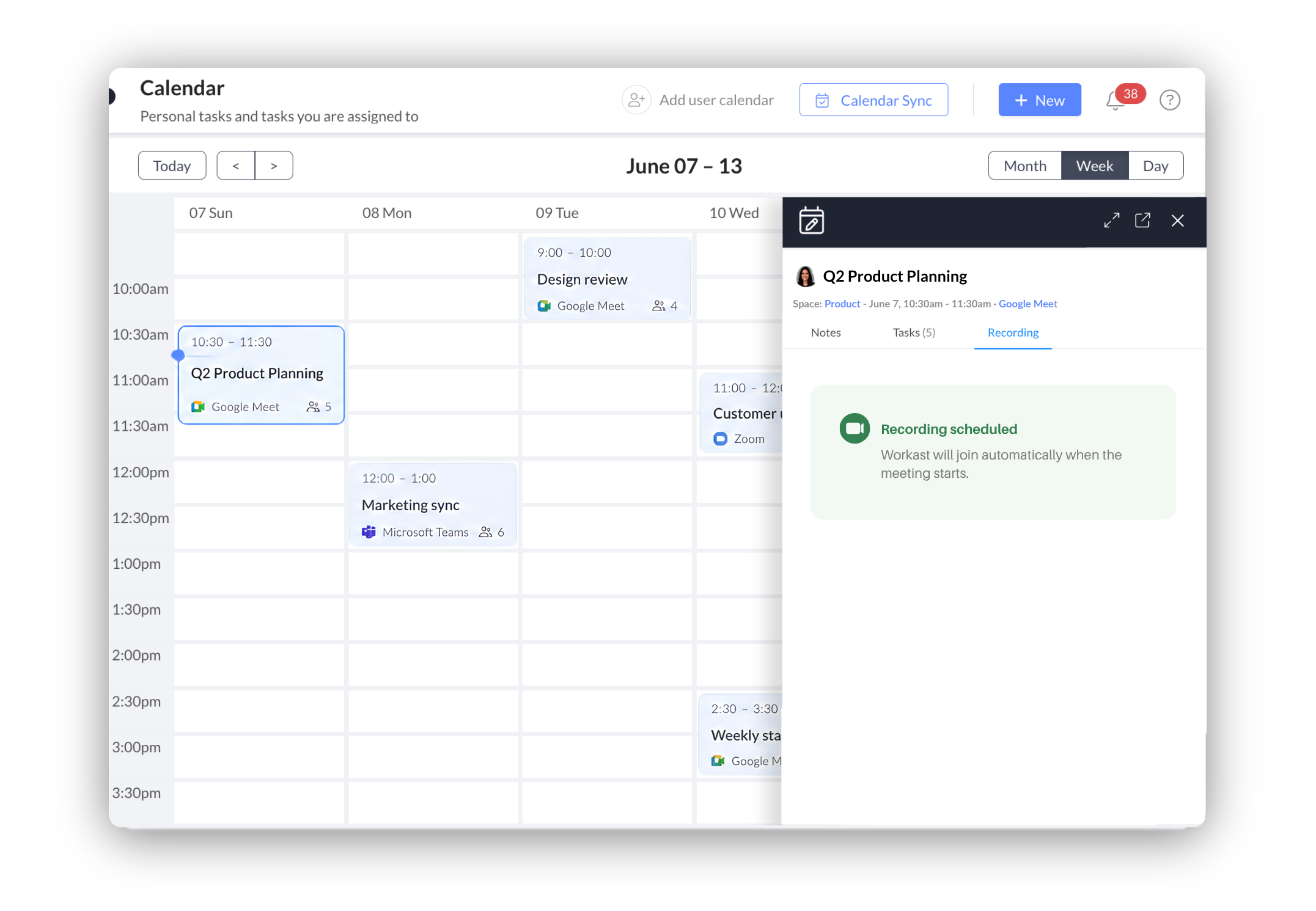Screen dimensions: 1316x911
Task: Click the meeting notes calendar-edit icon in panel header
Action: click(x=811, y=221)
